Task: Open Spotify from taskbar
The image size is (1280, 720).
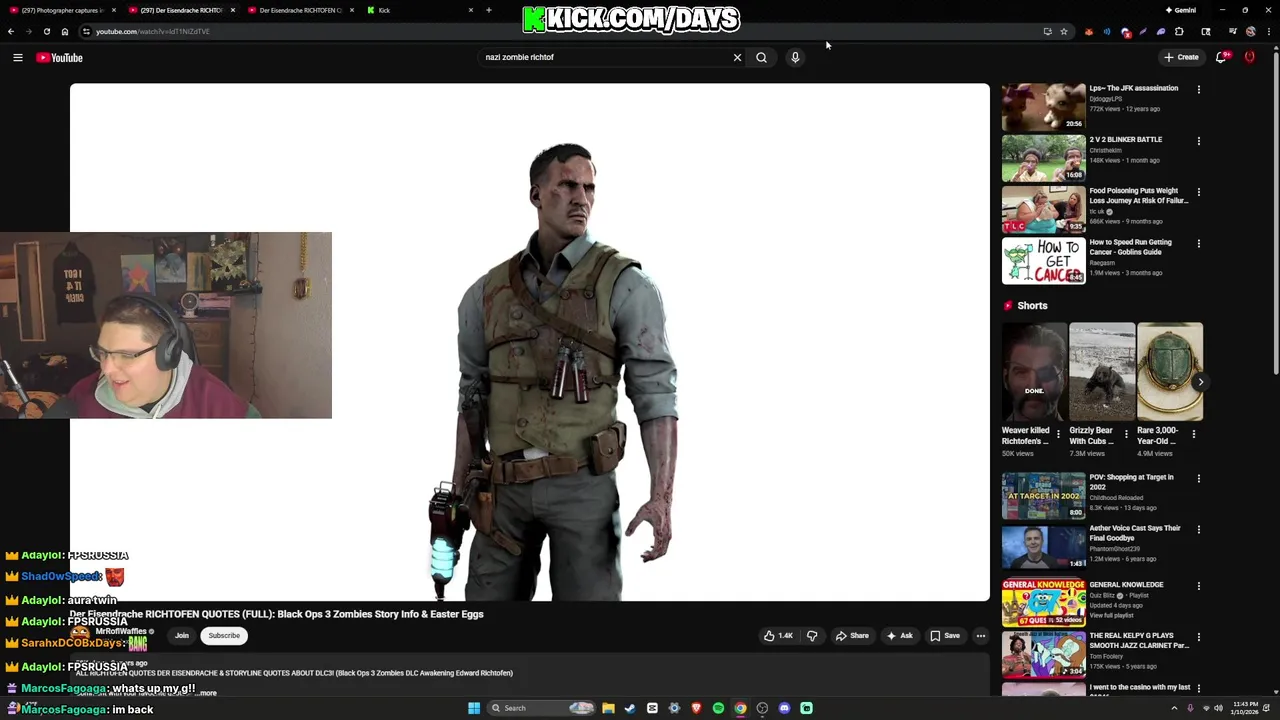Action: point(718,708)
